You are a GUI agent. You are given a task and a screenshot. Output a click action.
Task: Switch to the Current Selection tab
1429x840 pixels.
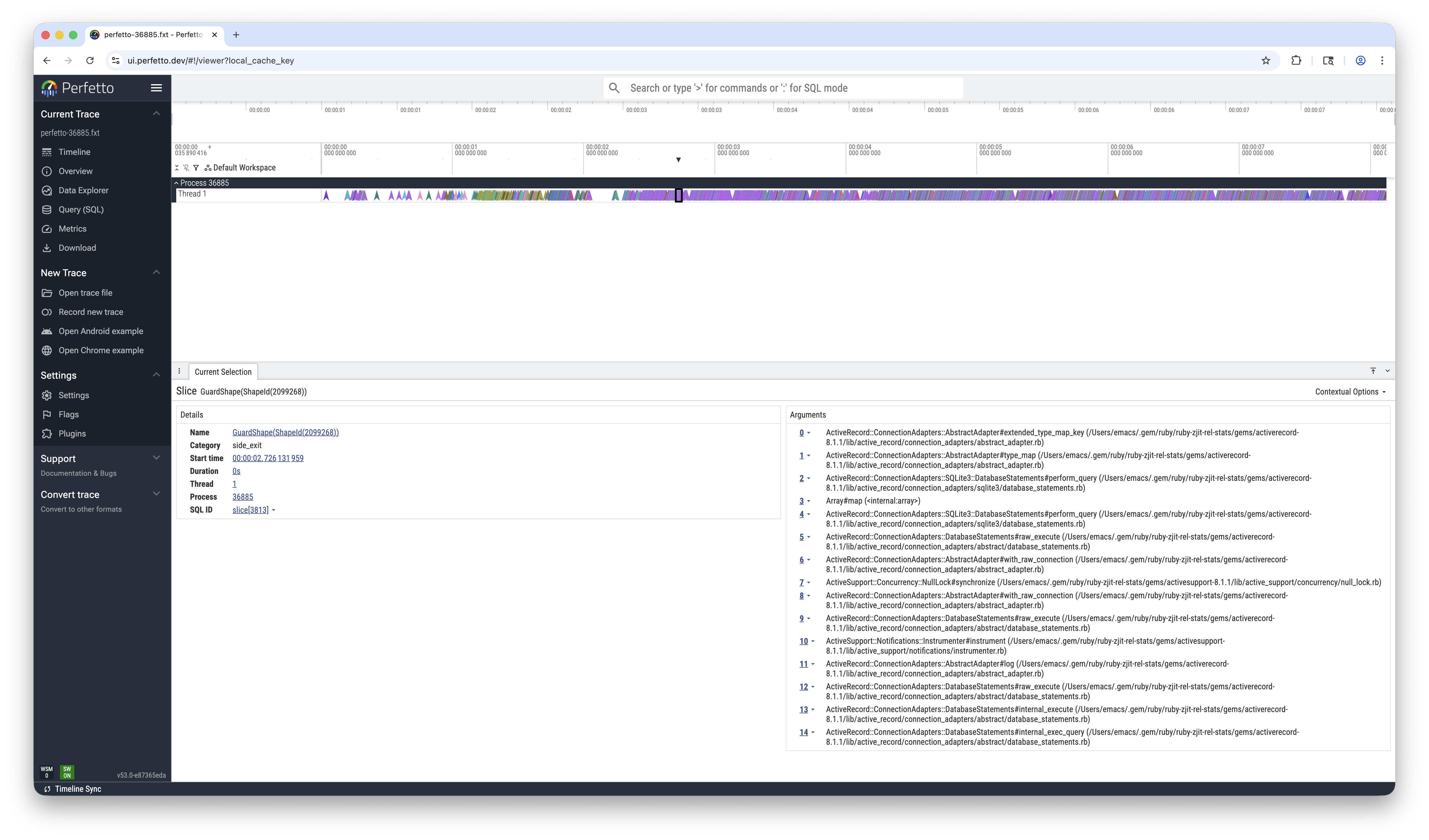(223, 372)
